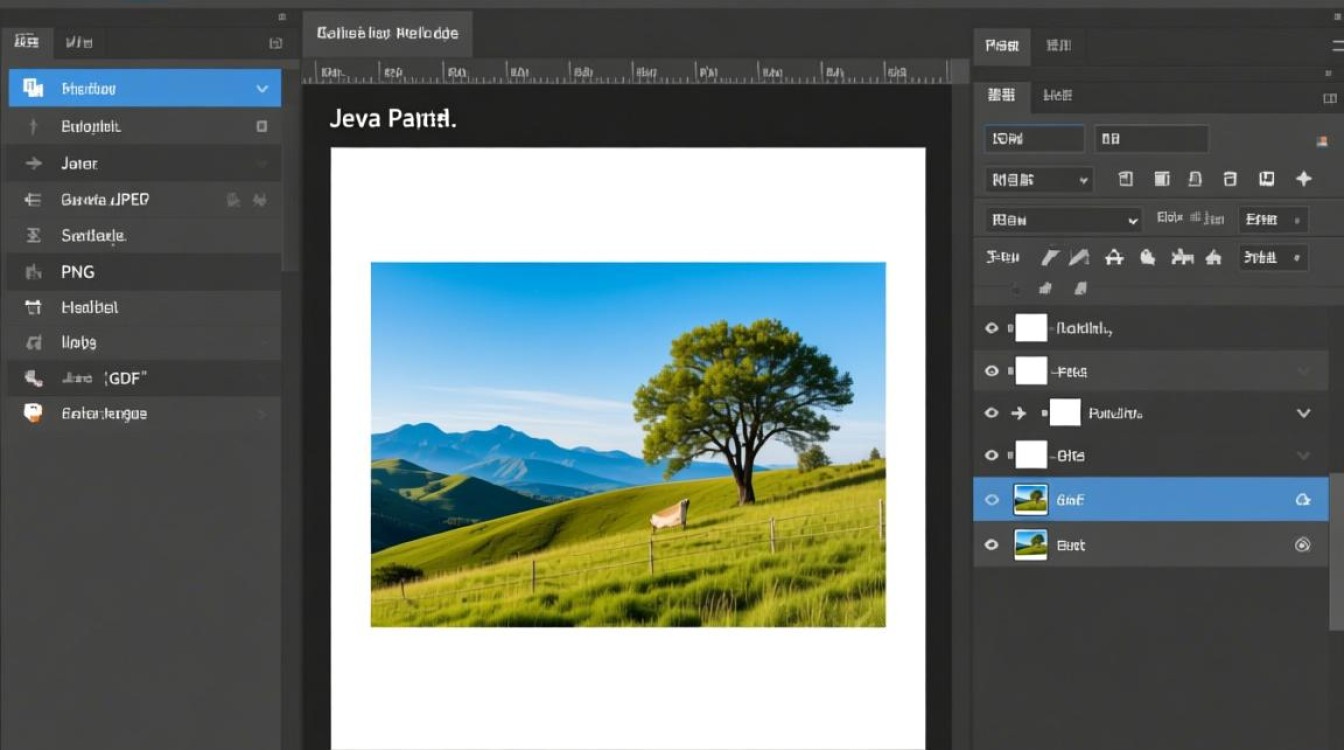This screenshot has height=750, width=1344.
Task: Open the document tab above the ruler
Action: pos(387,33)
